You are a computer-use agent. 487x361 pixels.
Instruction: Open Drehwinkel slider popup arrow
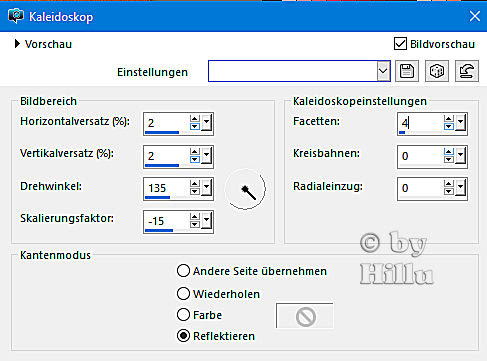[207, 188]
